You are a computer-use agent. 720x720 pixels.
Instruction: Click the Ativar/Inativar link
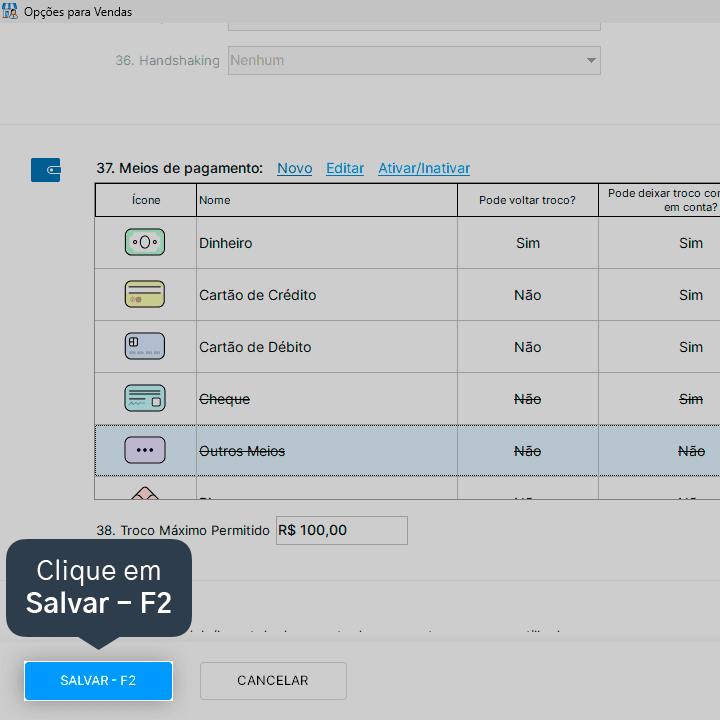(424, 169)
